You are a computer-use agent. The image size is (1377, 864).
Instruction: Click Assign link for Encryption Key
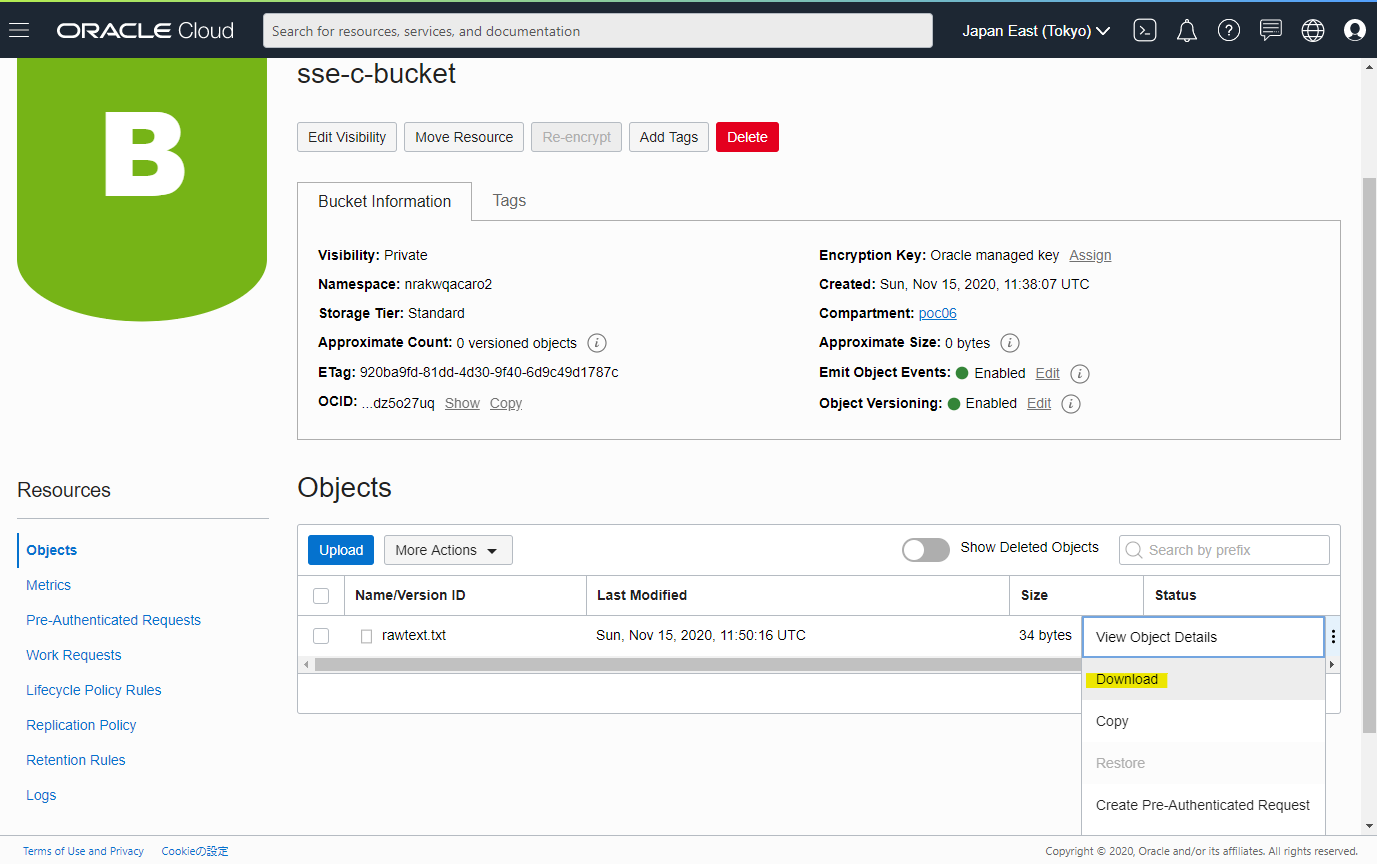coord(1090,255)
